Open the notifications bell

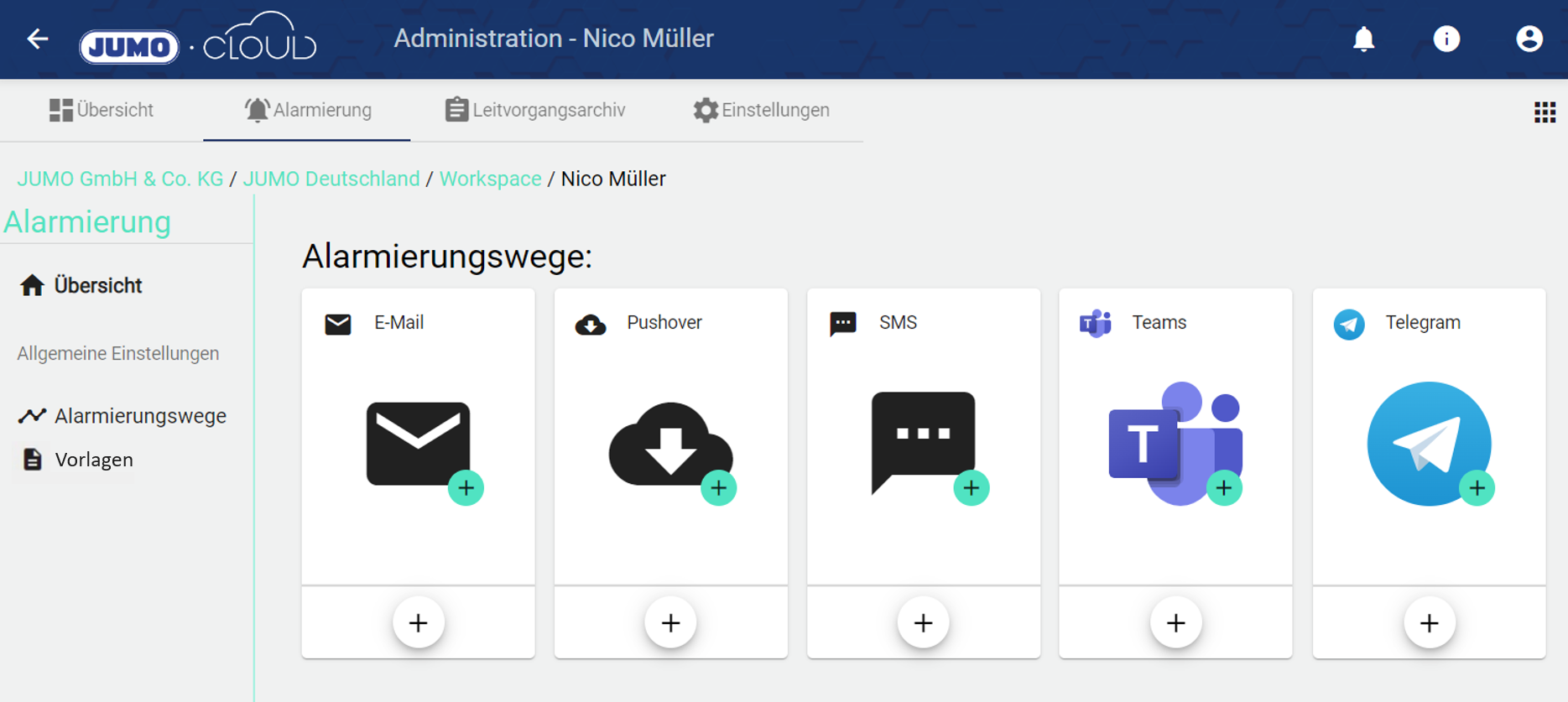(x=1363, y=39)
